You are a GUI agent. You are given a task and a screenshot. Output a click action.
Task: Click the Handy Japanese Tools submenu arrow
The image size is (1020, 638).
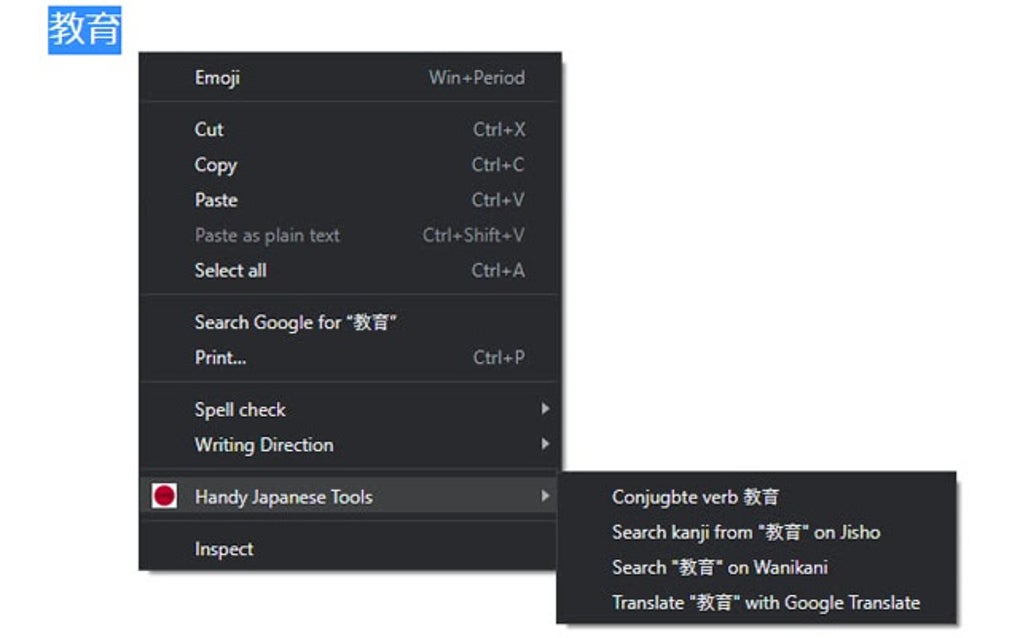tap(545, 496)
